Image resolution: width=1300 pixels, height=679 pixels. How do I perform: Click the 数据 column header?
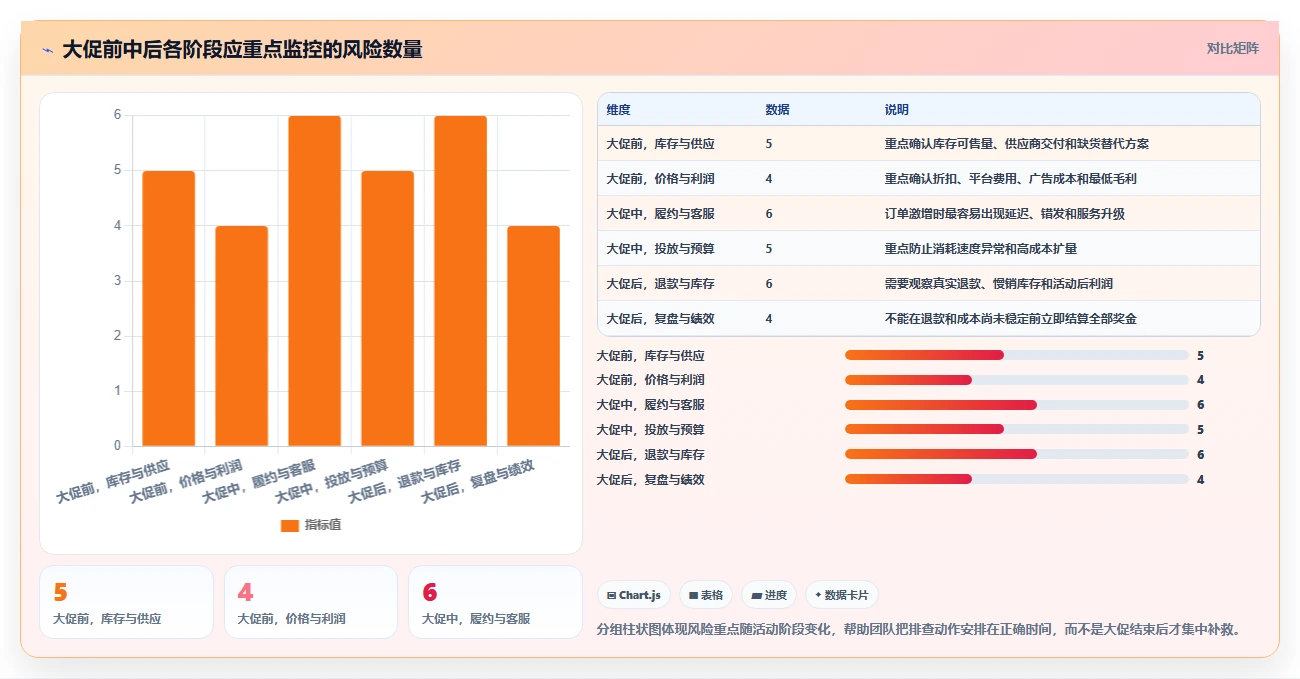tap(777, 109)
